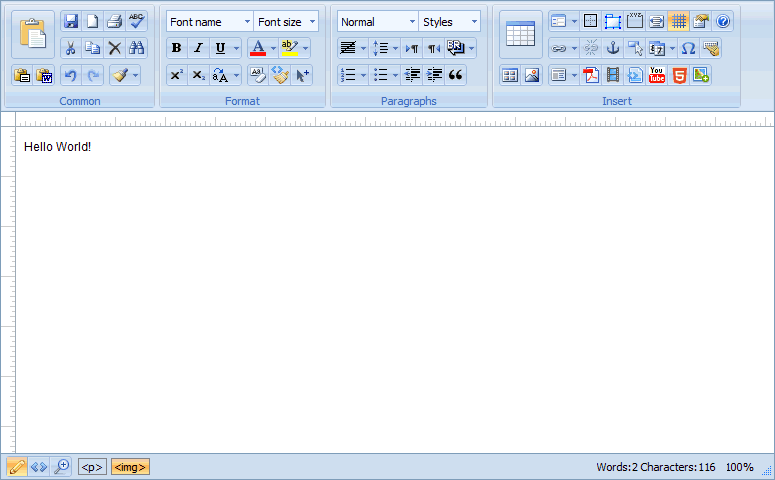
Task: Open the Font name dropdown
Action: click(x=210, y=22)
